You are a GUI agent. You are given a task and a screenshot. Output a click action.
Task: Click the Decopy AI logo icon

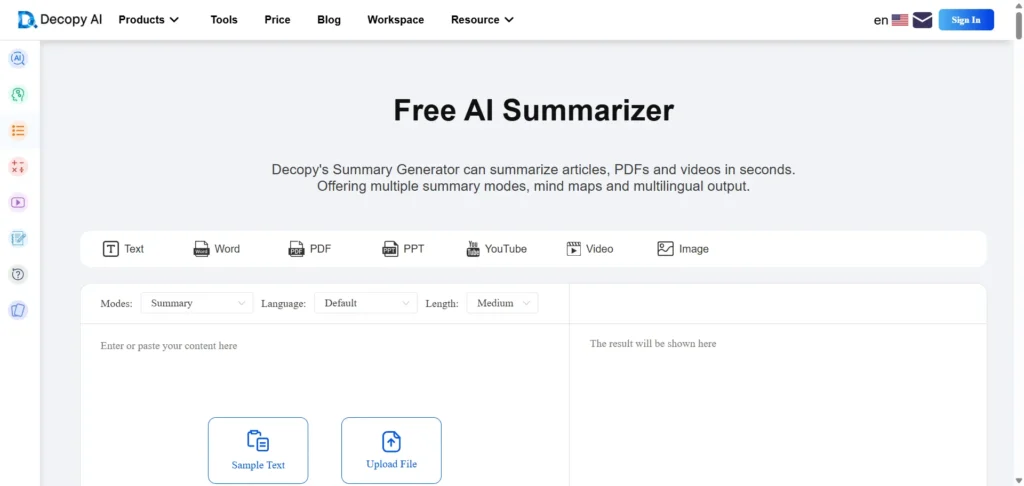[x=27, y=20]
